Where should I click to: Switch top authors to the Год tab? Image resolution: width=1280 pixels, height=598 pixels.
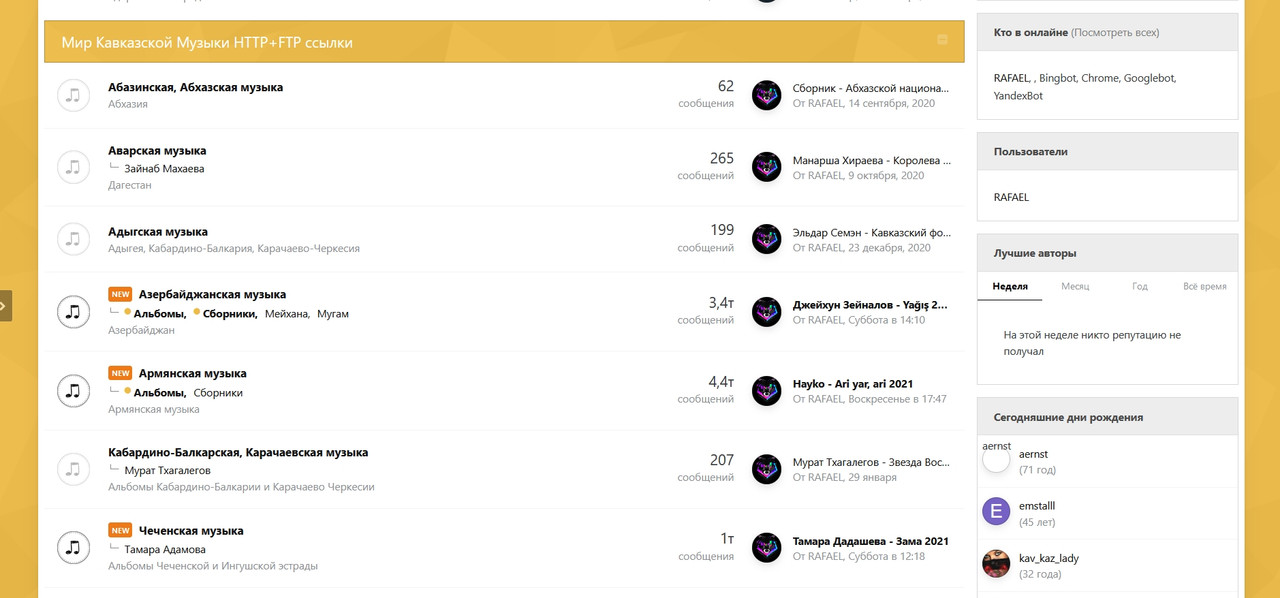(1140, 286)
